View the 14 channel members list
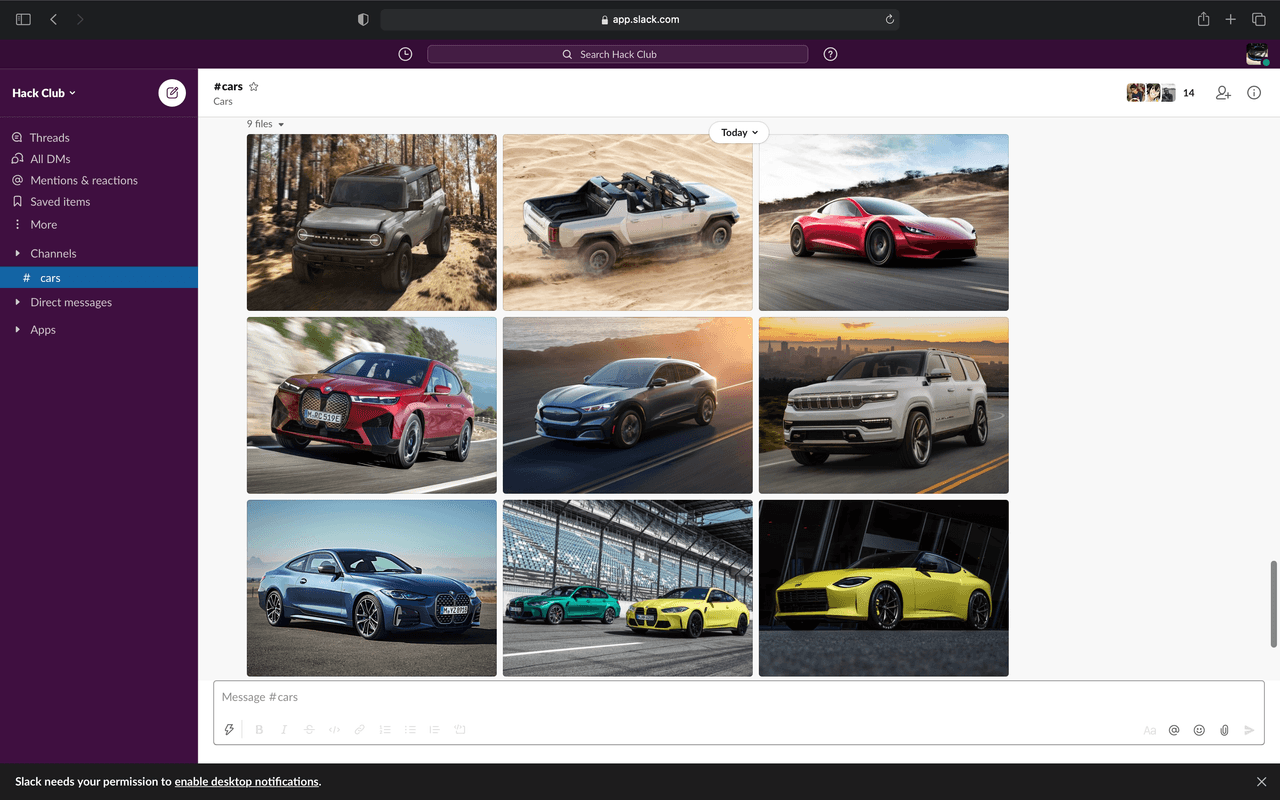The image size is (1280, 800). coord(1161,93)
